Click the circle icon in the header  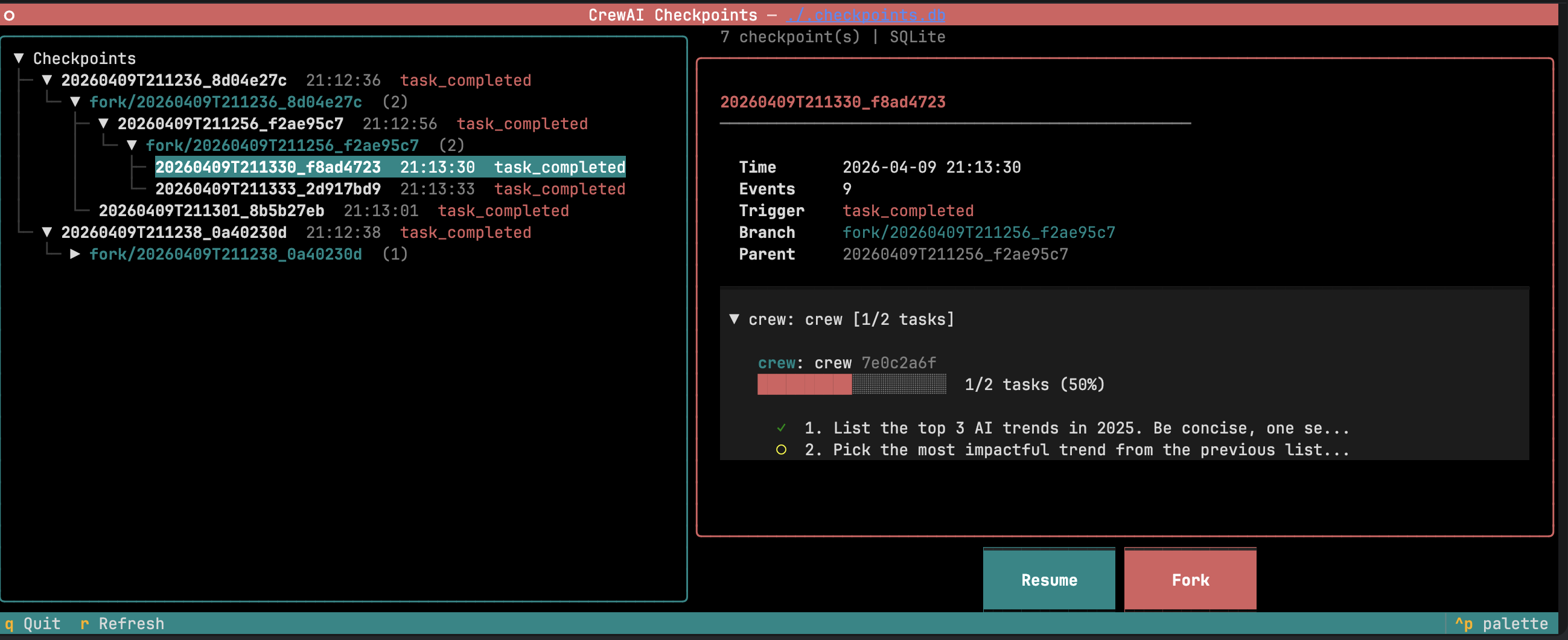[x=9, y=15]
